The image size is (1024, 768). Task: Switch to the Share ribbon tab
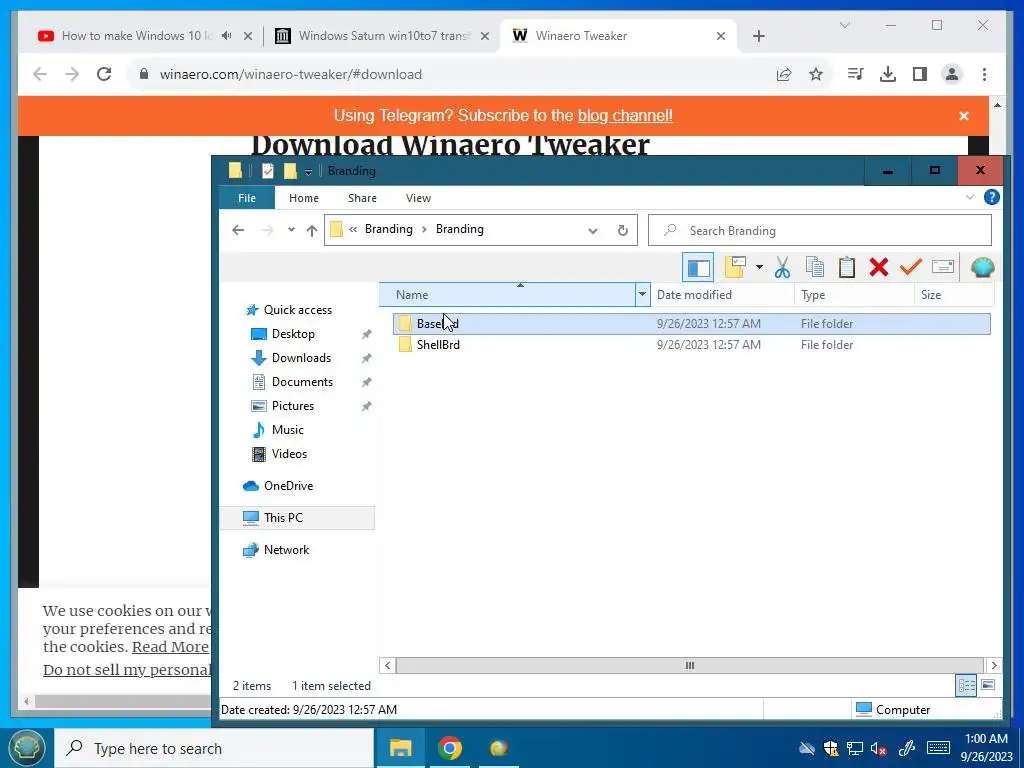click(362, 198)
